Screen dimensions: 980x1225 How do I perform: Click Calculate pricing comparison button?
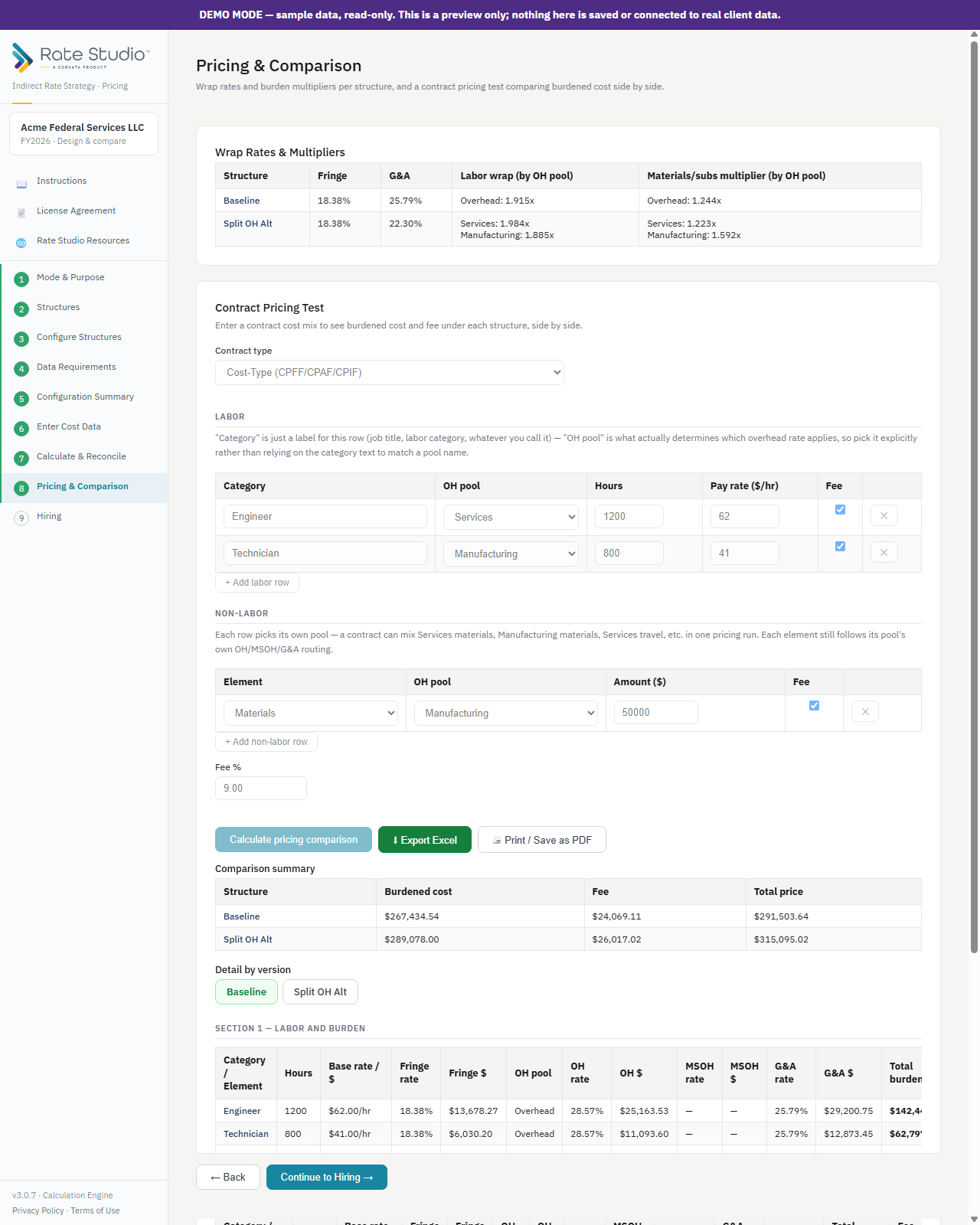tap(293, 840)
